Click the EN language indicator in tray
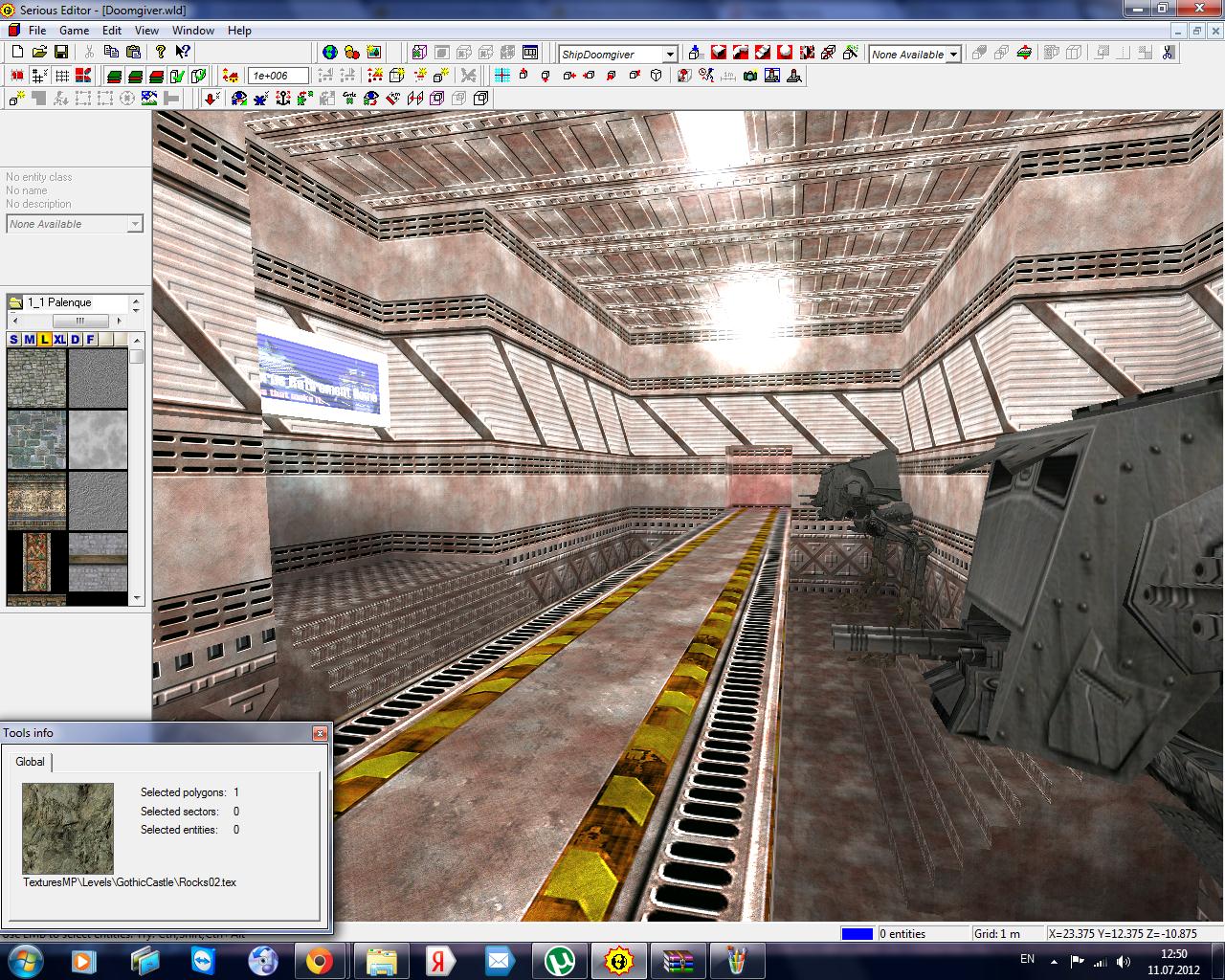Viewport: 1225px width, 980px height. [1027, 959]
